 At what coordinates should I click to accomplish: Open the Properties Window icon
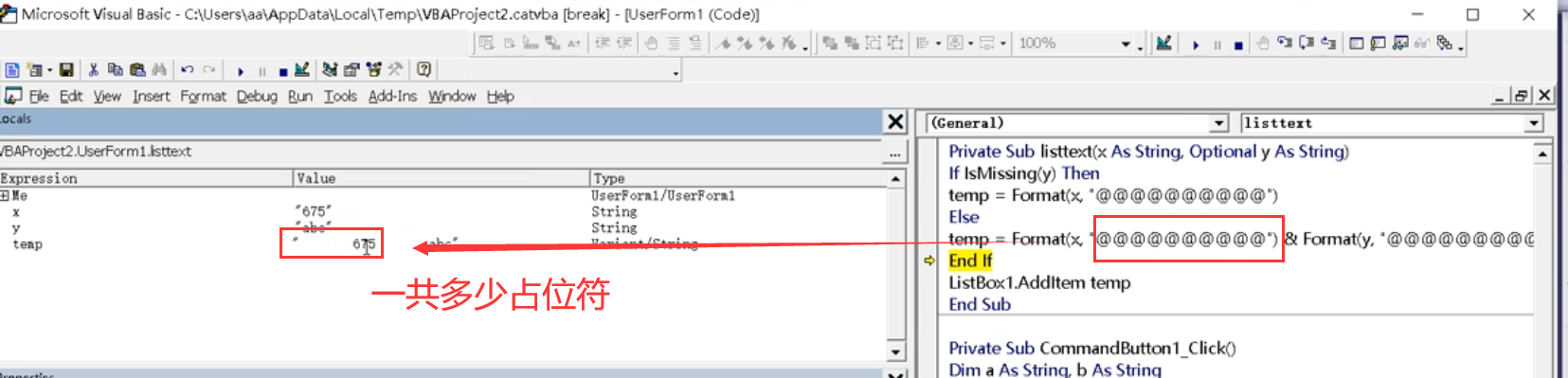pos(351,70)
